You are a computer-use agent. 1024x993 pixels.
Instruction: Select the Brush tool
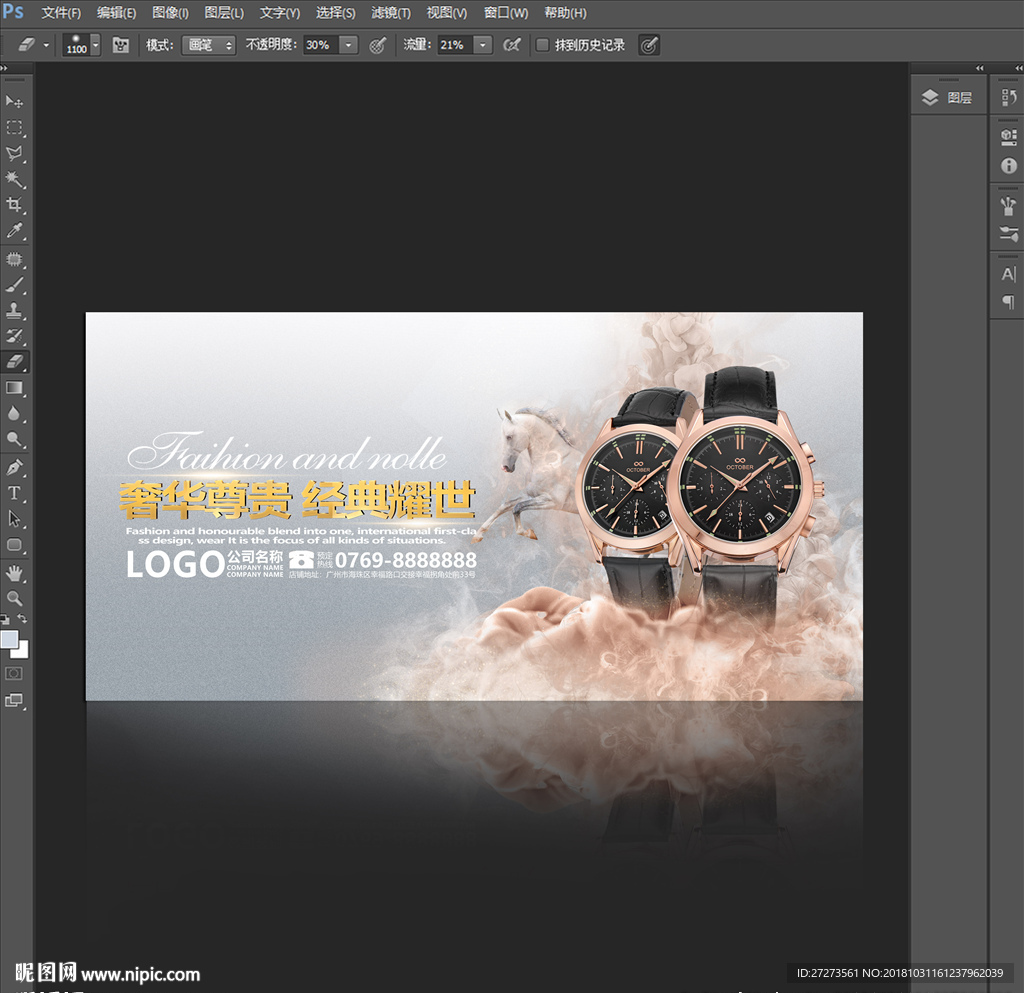pyautogui.click(x=14, y=285)
